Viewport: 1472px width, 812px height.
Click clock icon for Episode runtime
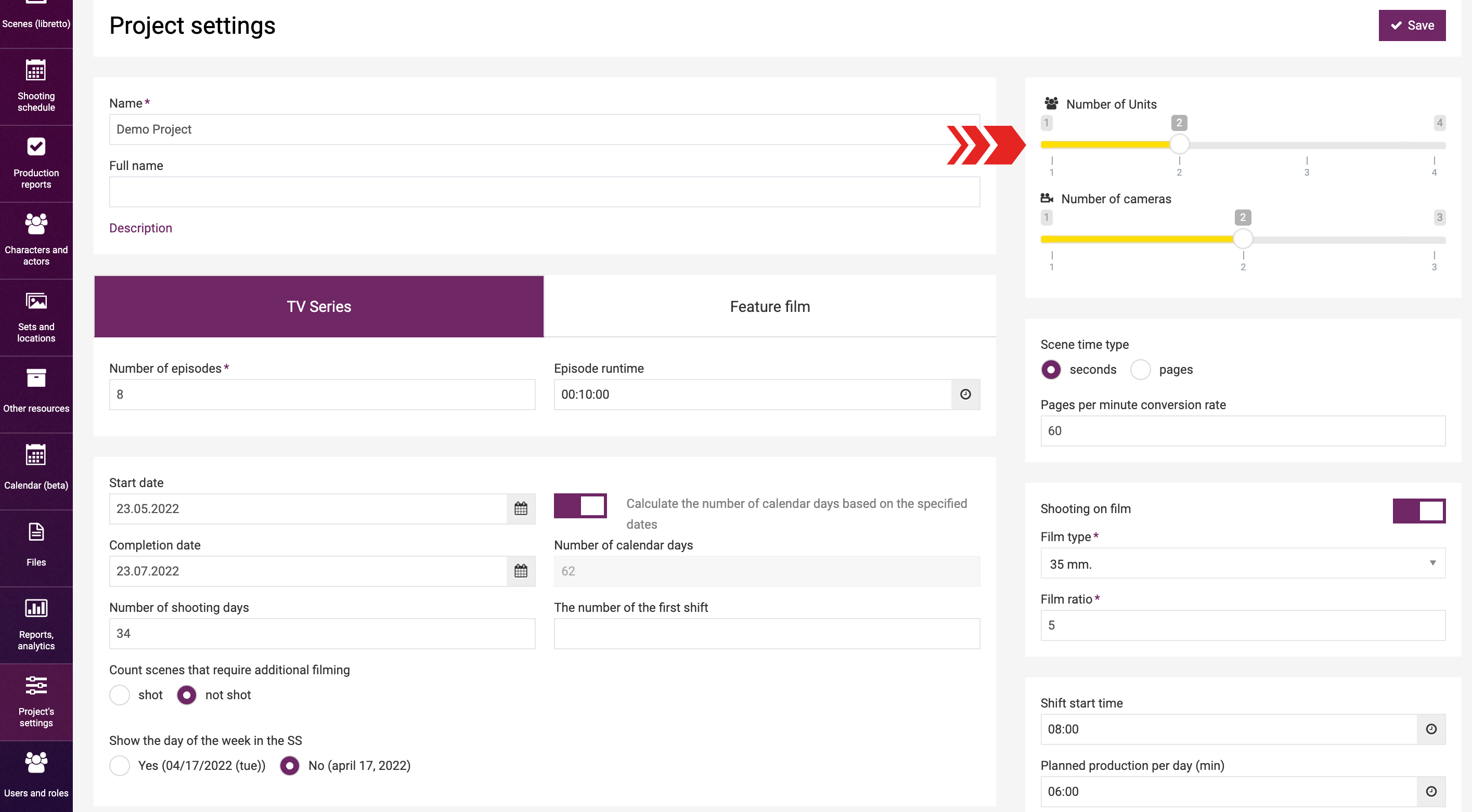(965, 395)
